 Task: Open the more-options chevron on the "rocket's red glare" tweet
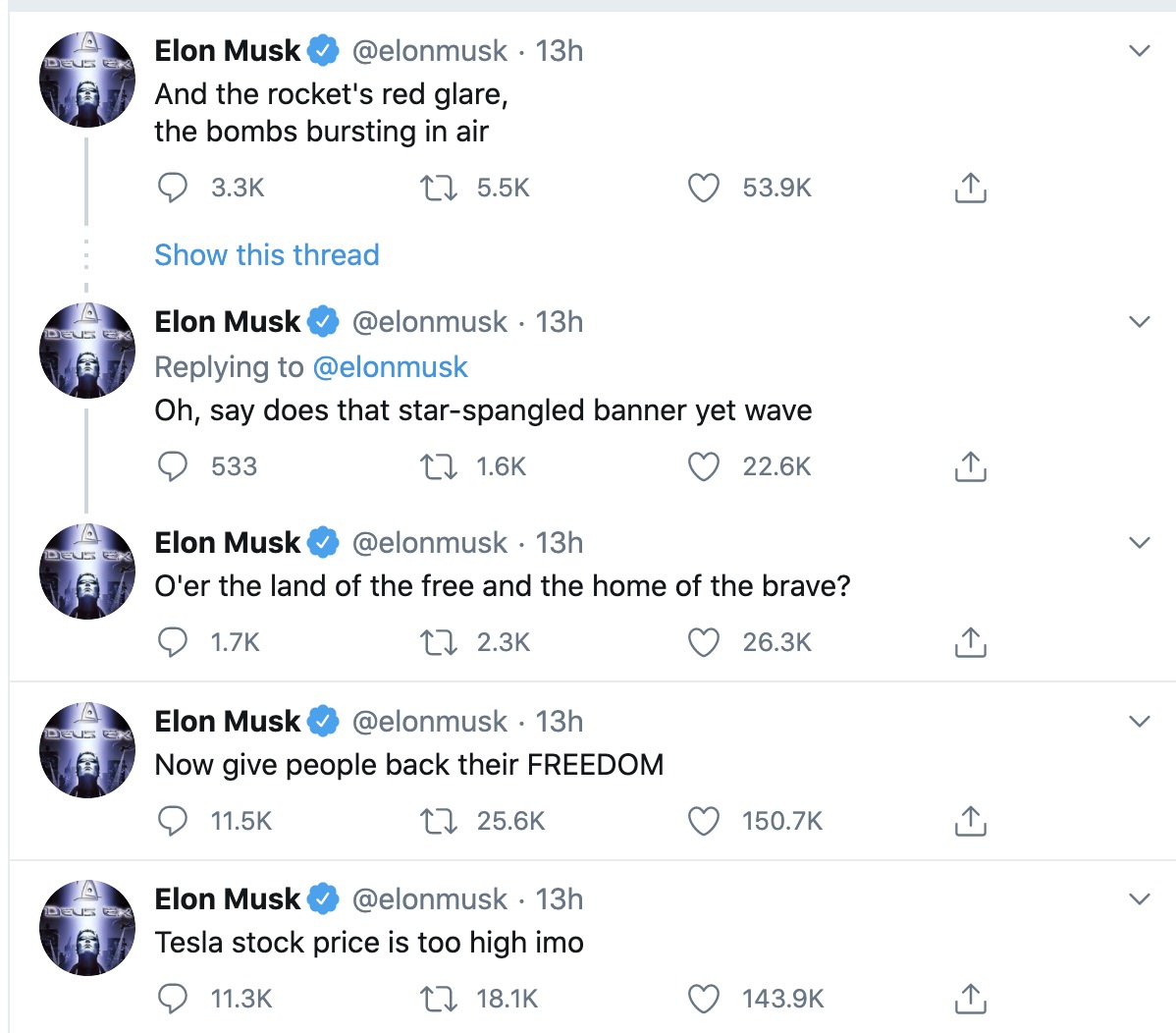(x=1139, y=50)
